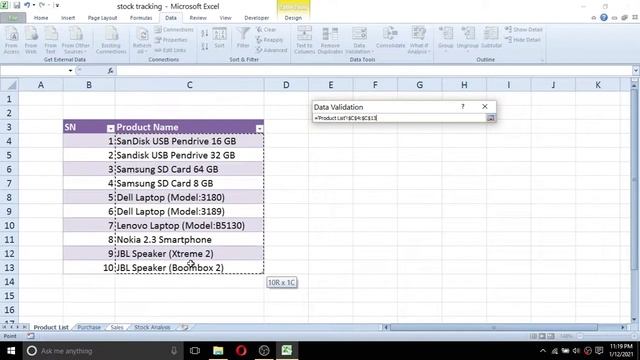
Task: Switch to the Insert ribbon tab
Action: tap(68, 18)
